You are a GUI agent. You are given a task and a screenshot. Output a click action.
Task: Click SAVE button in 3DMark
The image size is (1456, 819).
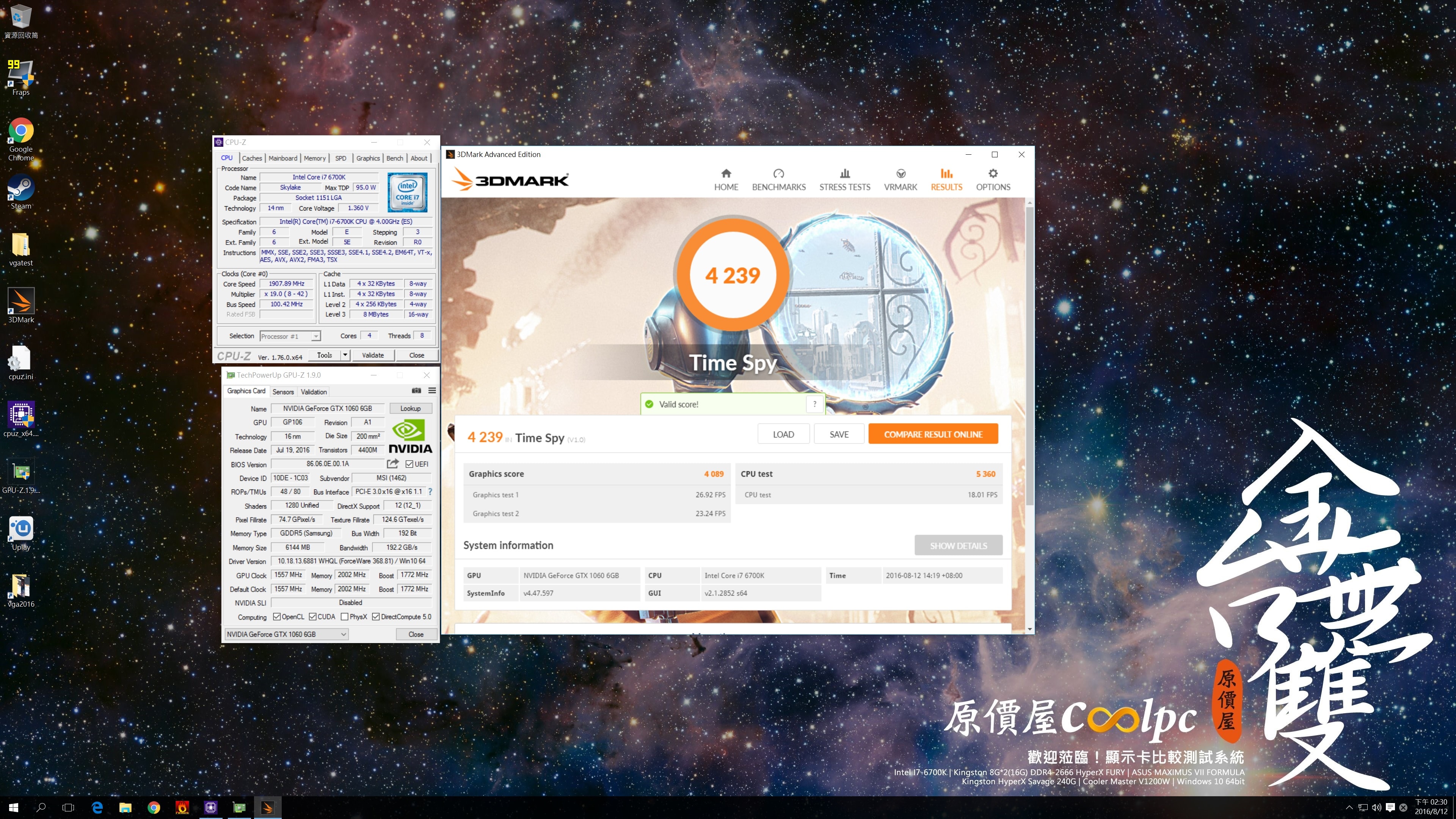pyautogui.click(x=839, y=434)
